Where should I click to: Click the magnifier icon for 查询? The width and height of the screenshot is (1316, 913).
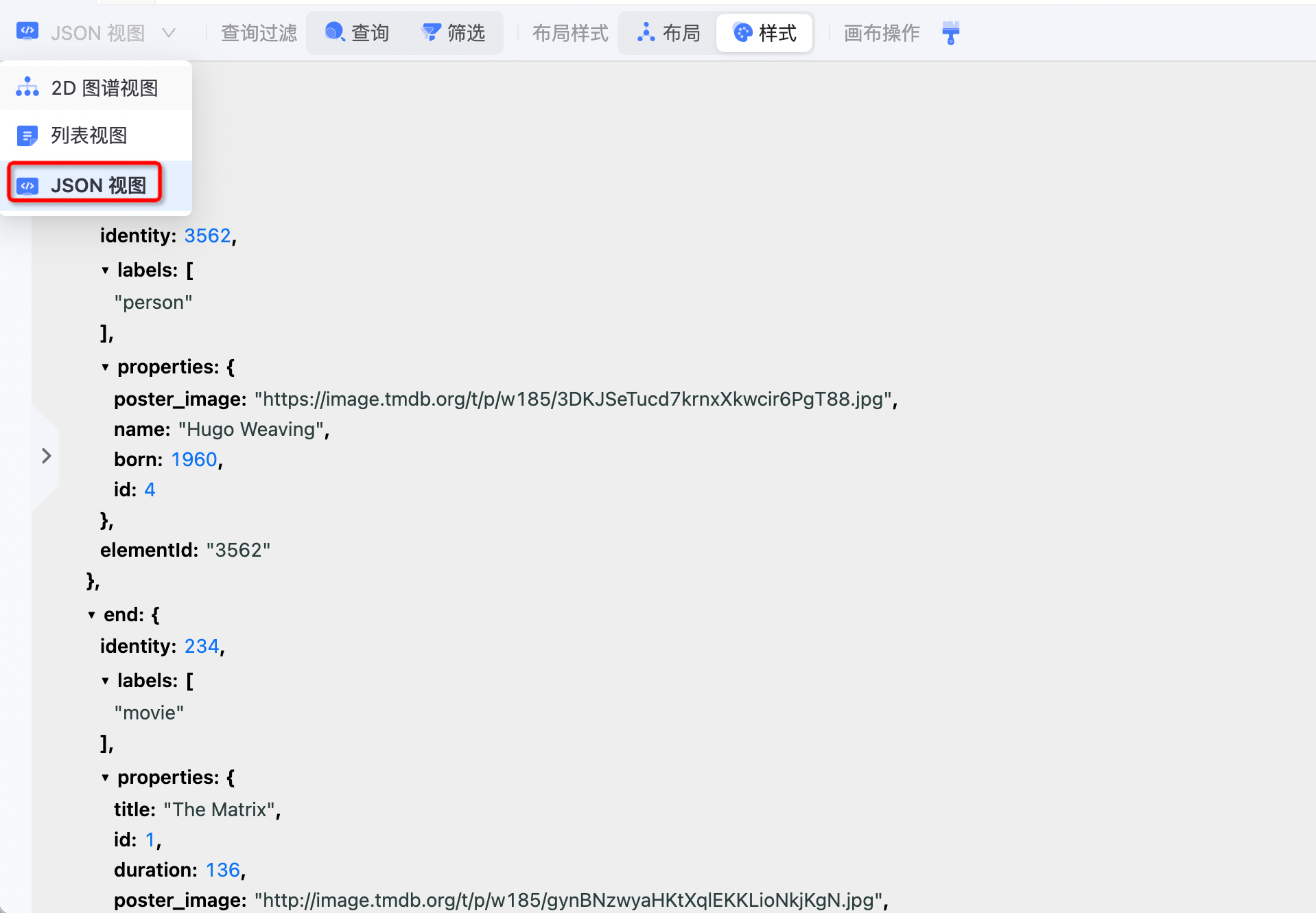pos(334,32)
